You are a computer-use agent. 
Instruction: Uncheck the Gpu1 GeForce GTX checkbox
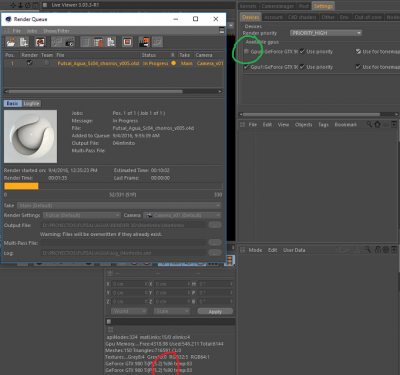(246, 67)
